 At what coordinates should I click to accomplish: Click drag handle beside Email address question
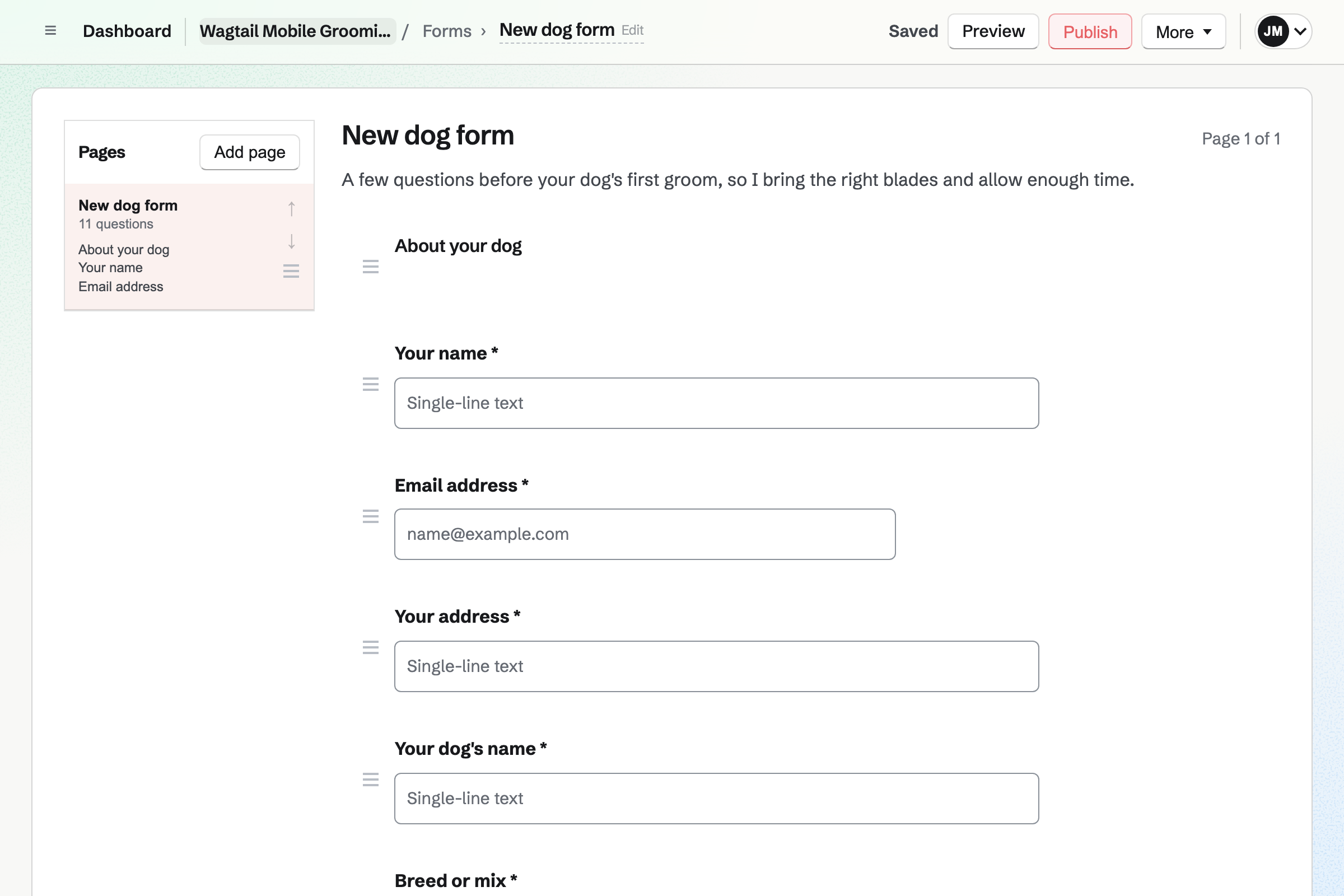point(371,516)
